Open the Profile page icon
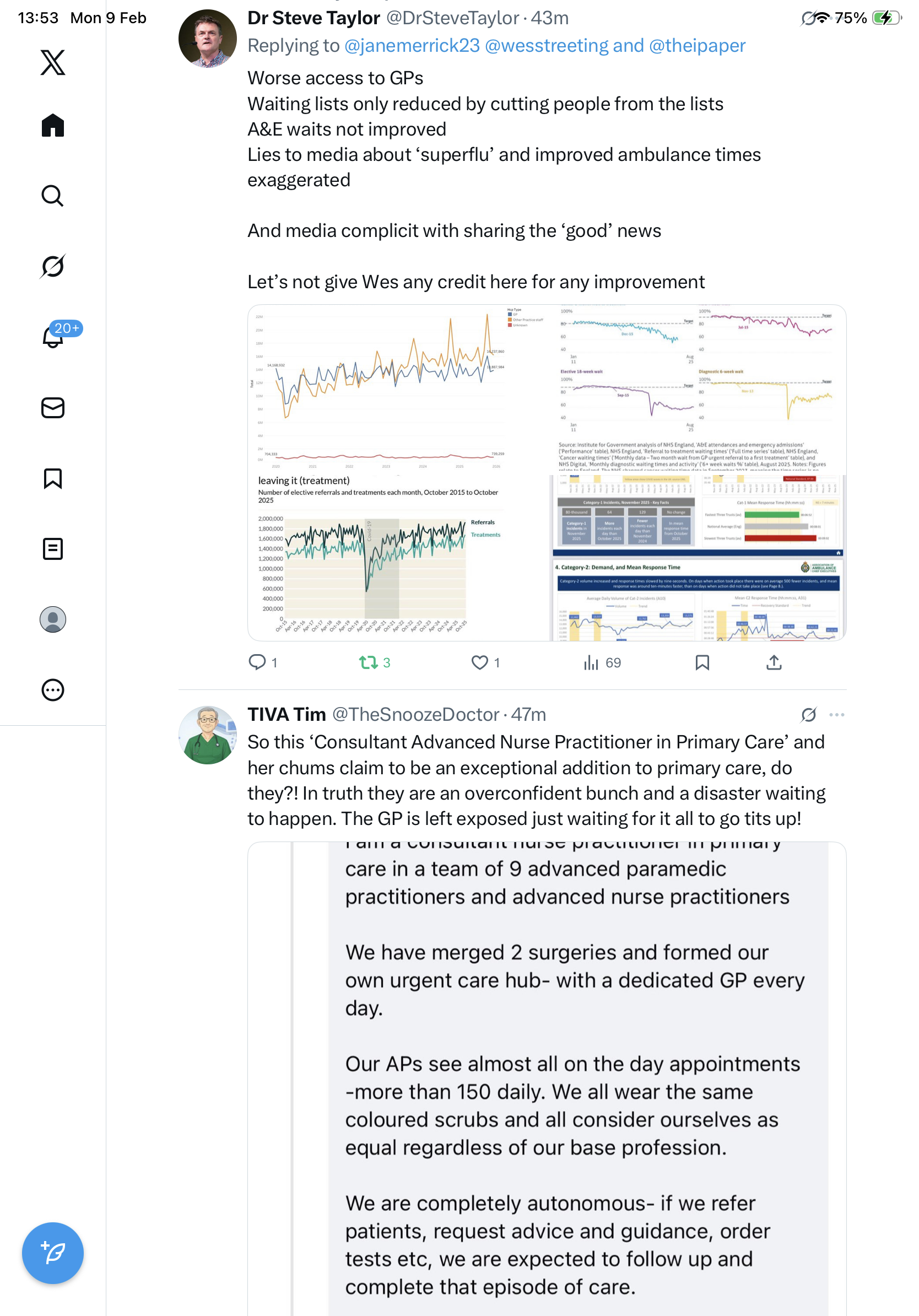The image size is (919, 1316). (x=53, y=619)
